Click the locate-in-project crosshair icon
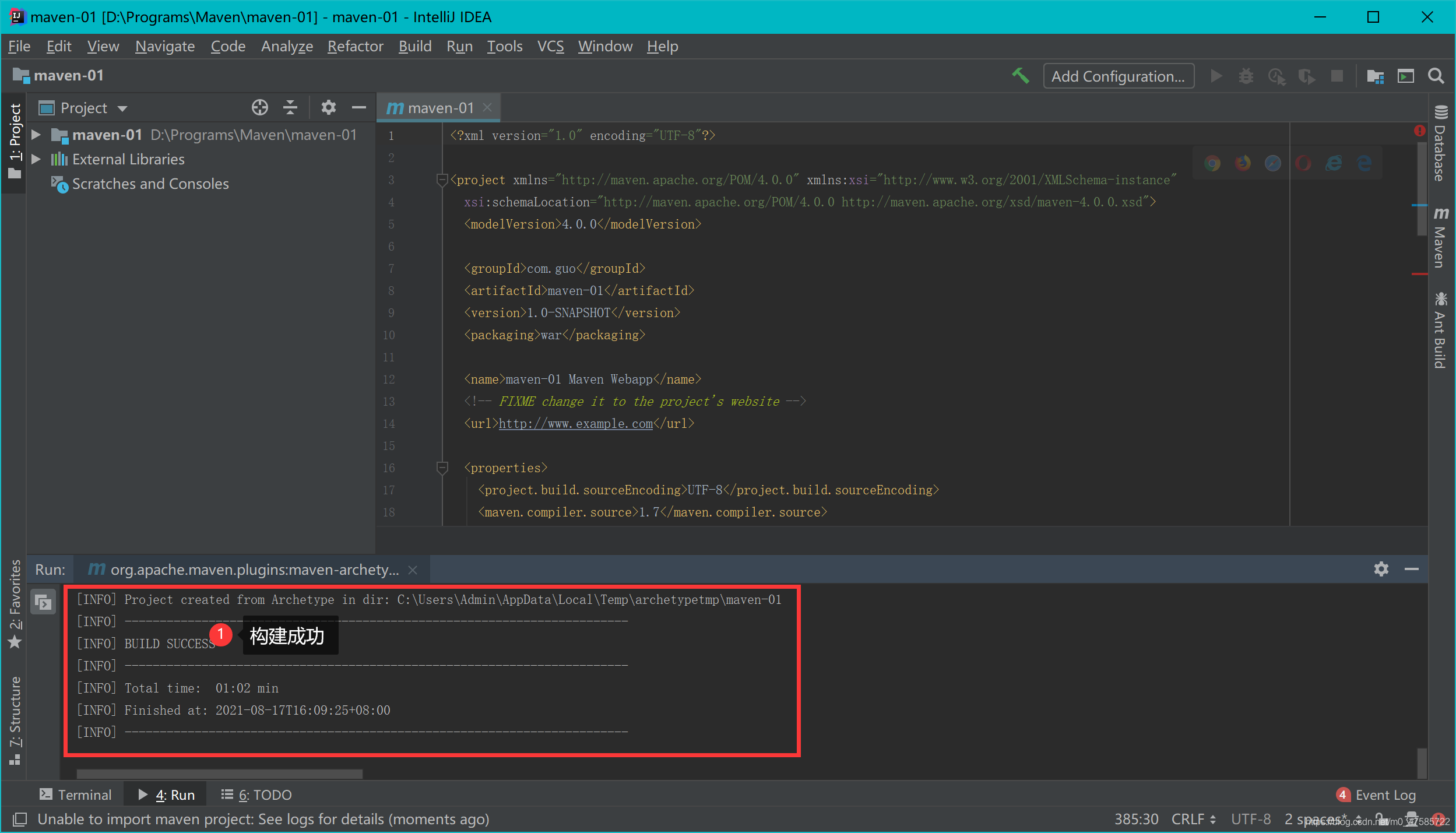This screenshot has width=1456, height=833. pos(260,107)
